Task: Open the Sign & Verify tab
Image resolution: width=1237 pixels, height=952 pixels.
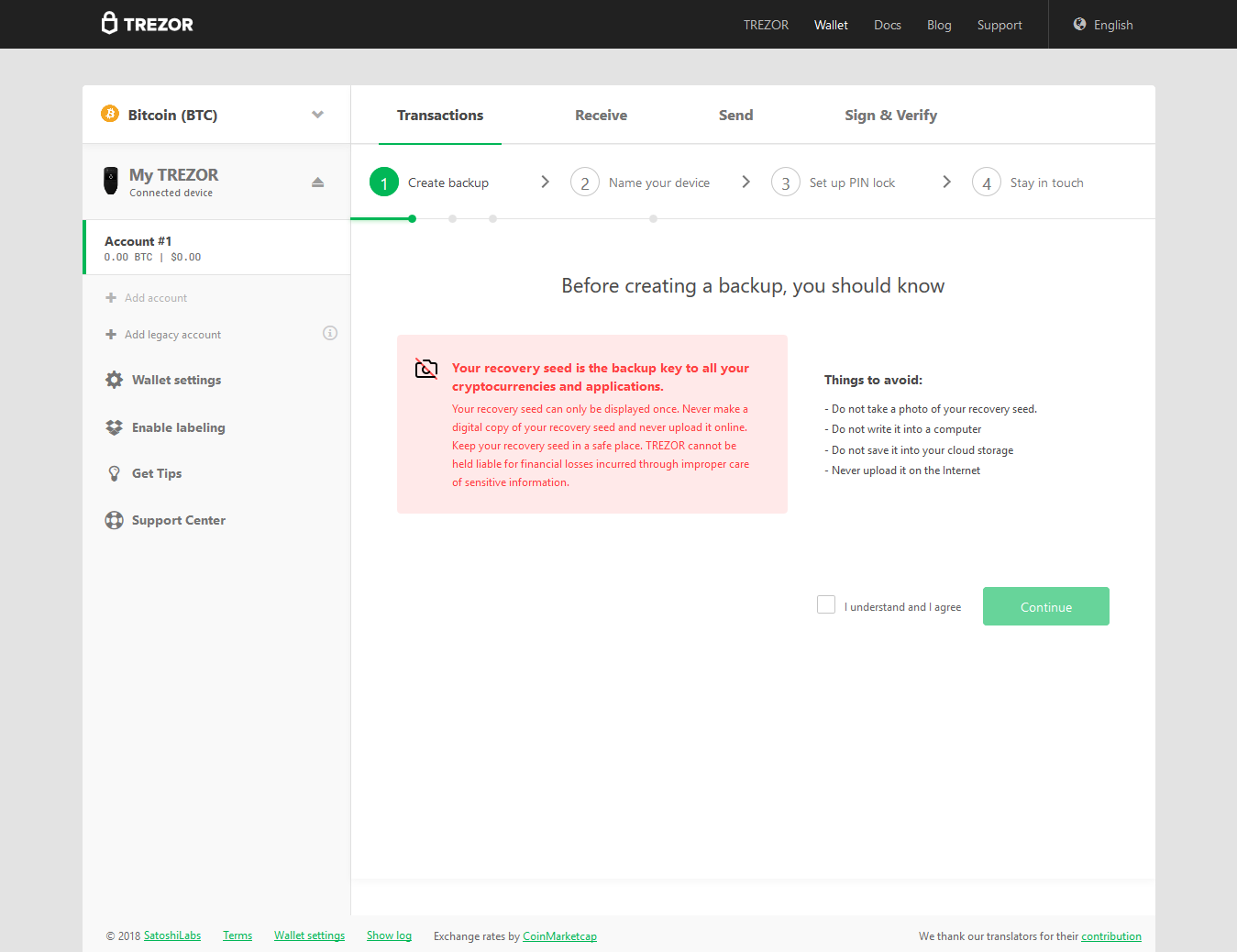Action: [890, 116]
